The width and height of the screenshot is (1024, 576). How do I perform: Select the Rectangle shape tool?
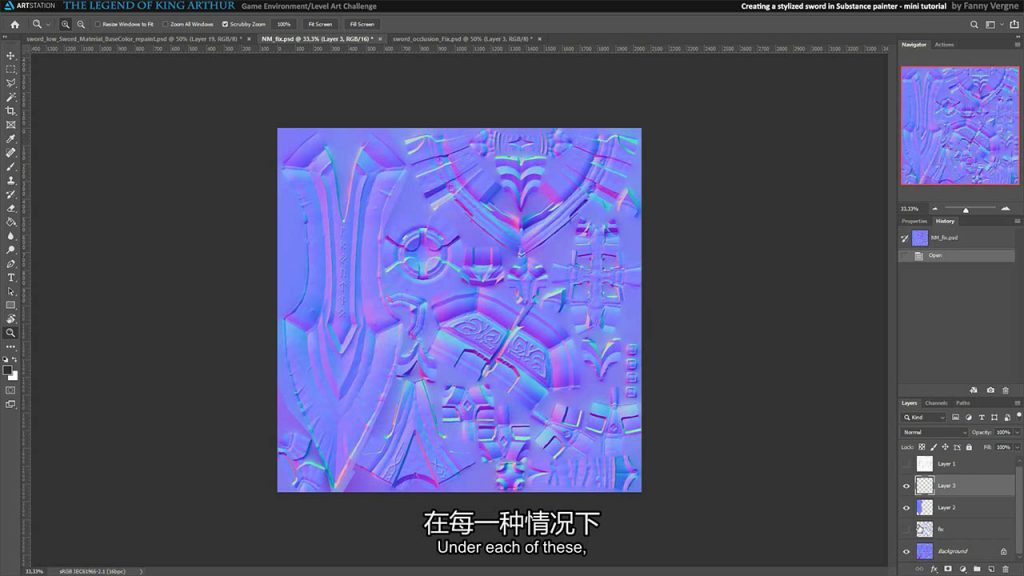[x=10, y=305]
